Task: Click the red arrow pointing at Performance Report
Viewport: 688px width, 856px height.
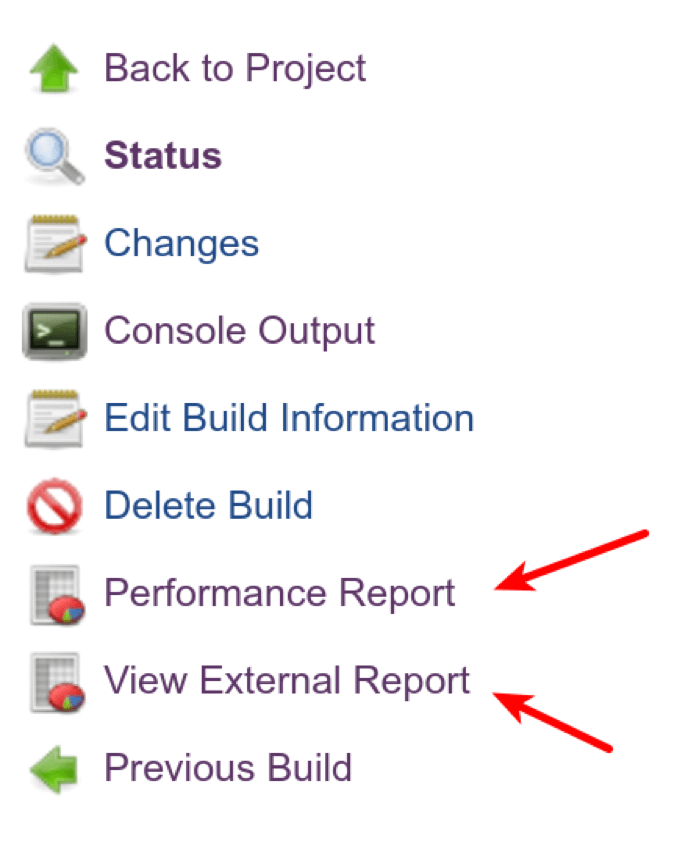Action: pyautogui.click(x=572, y=564)
